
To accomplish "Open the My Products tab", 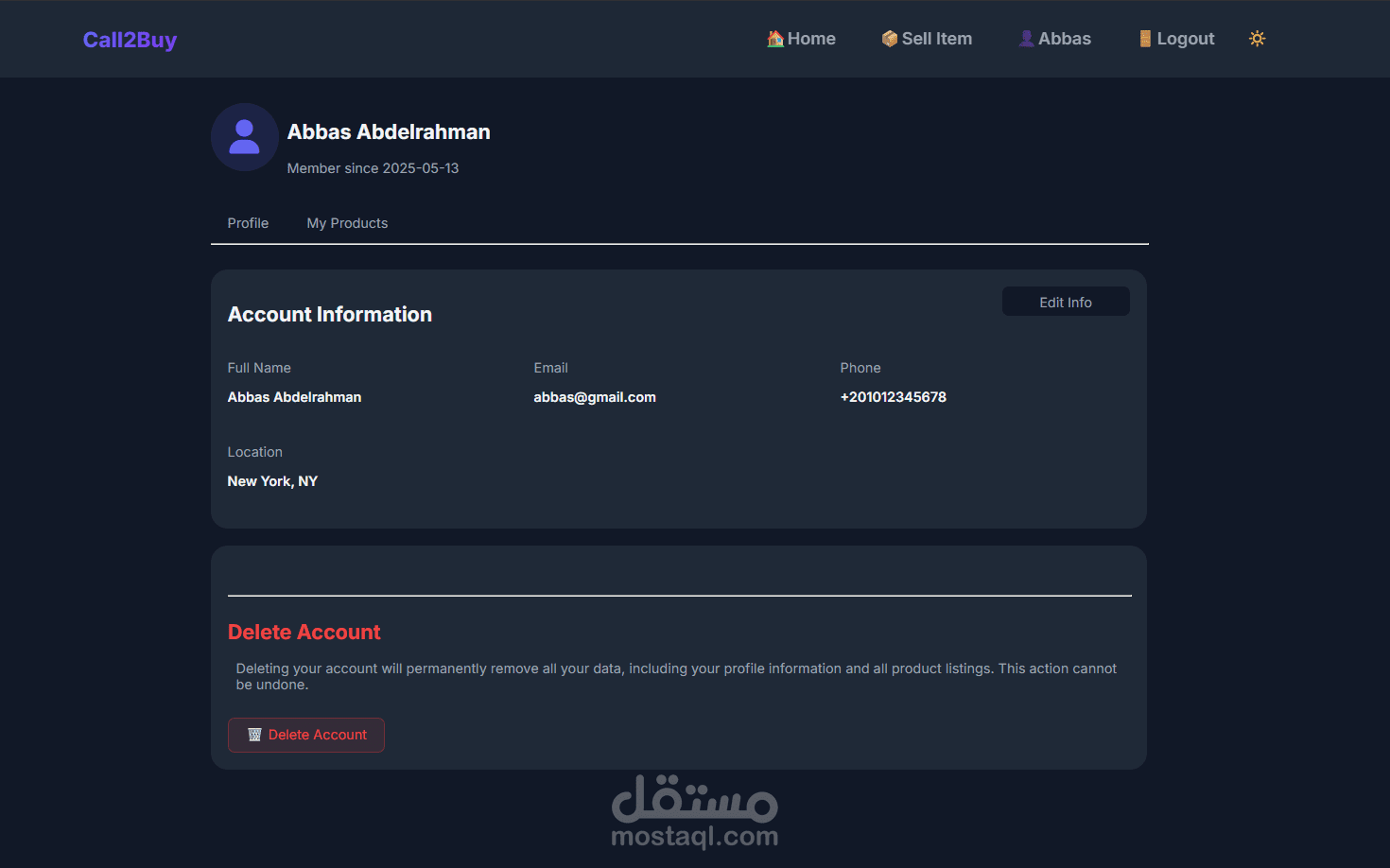I will 347,223.
